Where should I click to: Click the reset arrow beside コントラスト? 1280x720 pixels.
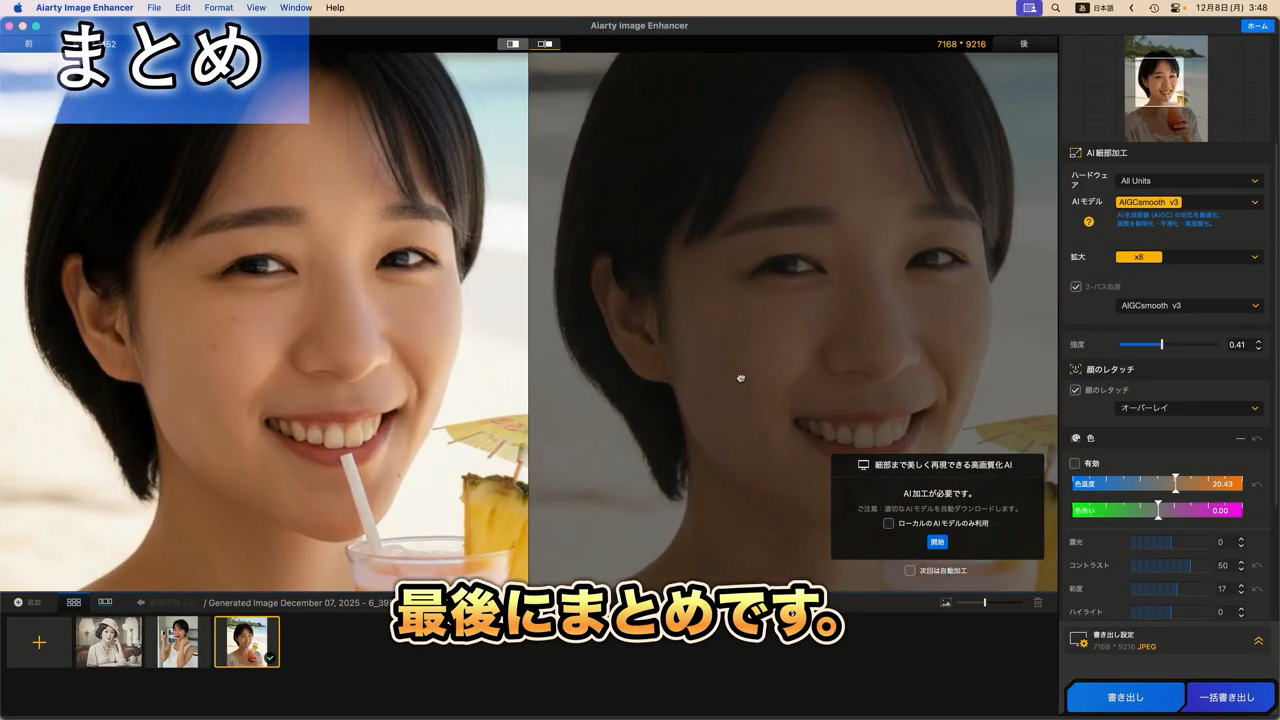tap(1257, 566)
